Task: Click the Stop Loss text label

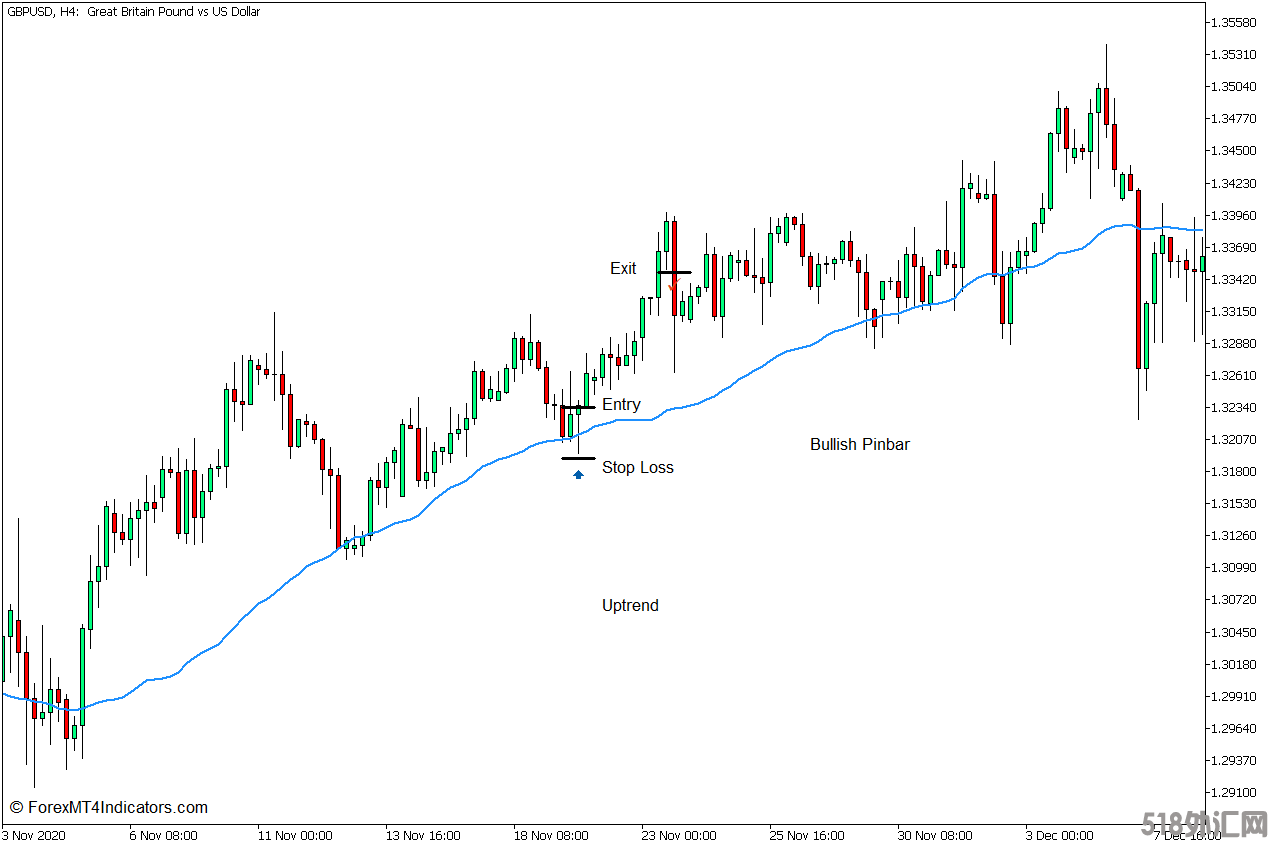Action: (x=637, y=468)
